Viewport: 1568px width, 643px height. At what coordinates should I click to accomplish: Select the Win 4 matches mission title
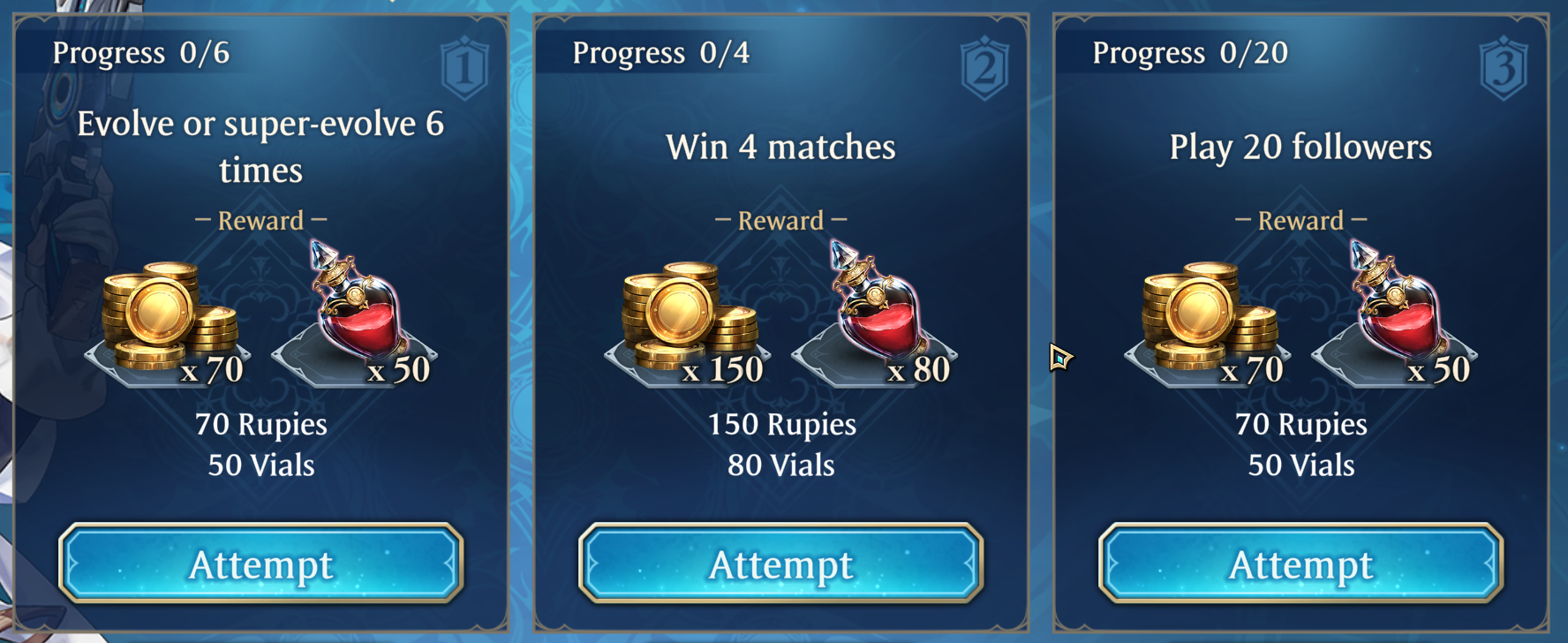[780, 147]
